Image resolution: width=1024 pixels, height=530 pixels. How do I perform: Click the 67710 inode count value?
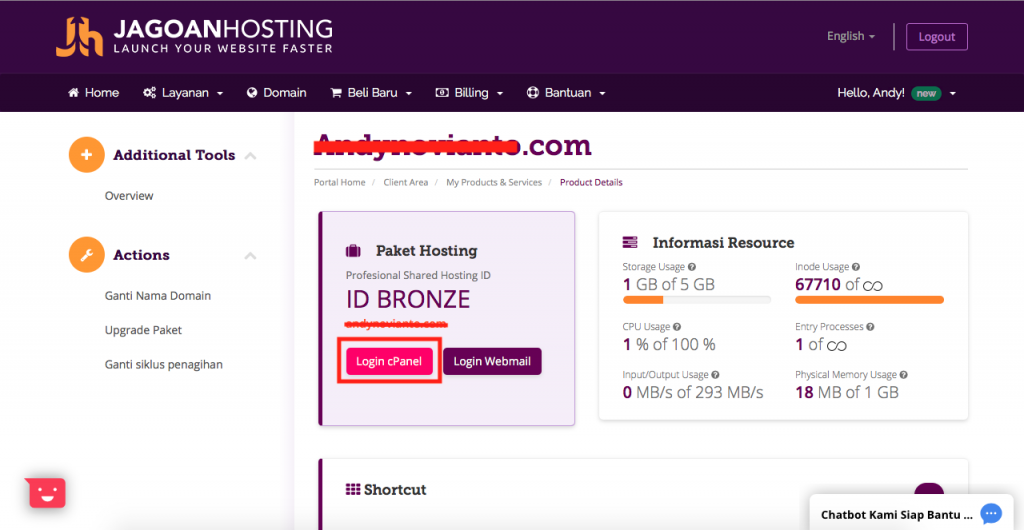[x=818, y=285]
